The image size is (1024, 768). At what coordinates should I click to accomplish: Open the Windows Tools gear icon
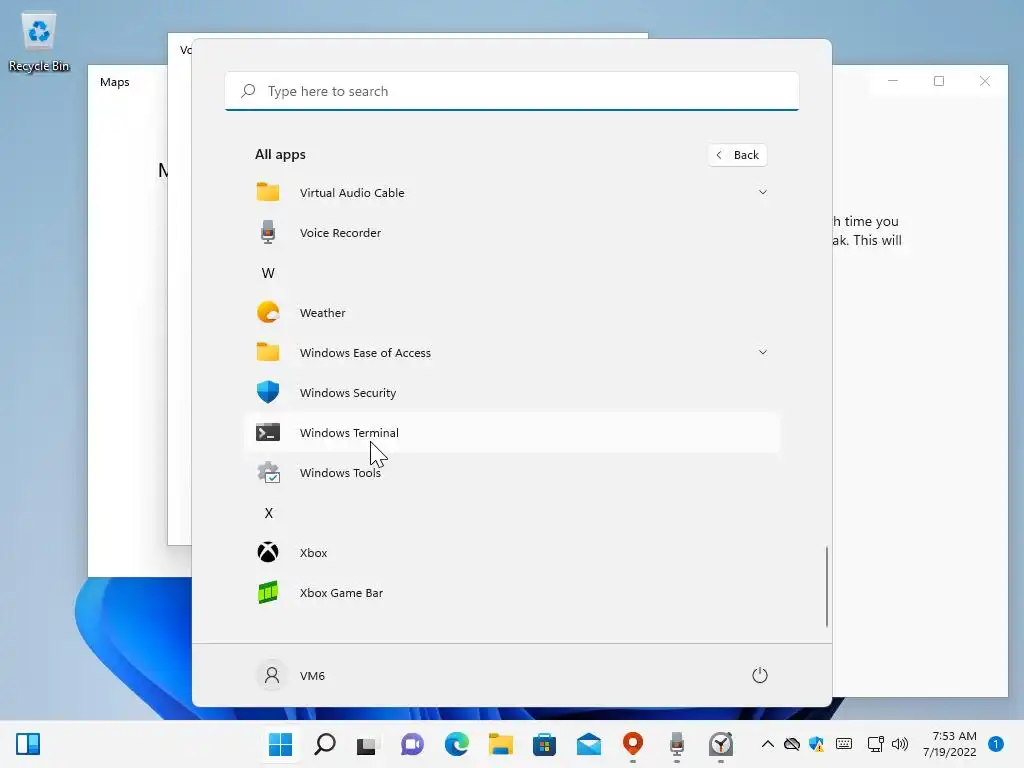pyautogui.click(x=268, y=472)
